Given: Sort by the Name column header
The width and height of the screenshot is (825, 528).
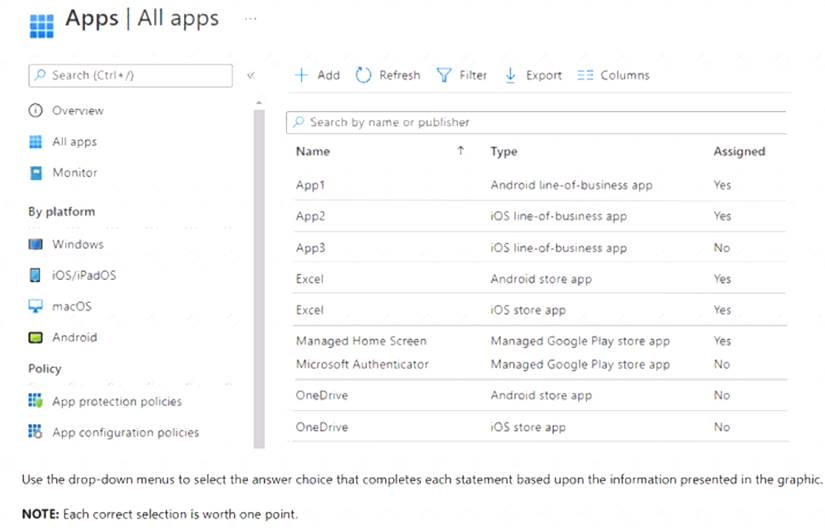Looking at the screenshot, I should (313, 151).
